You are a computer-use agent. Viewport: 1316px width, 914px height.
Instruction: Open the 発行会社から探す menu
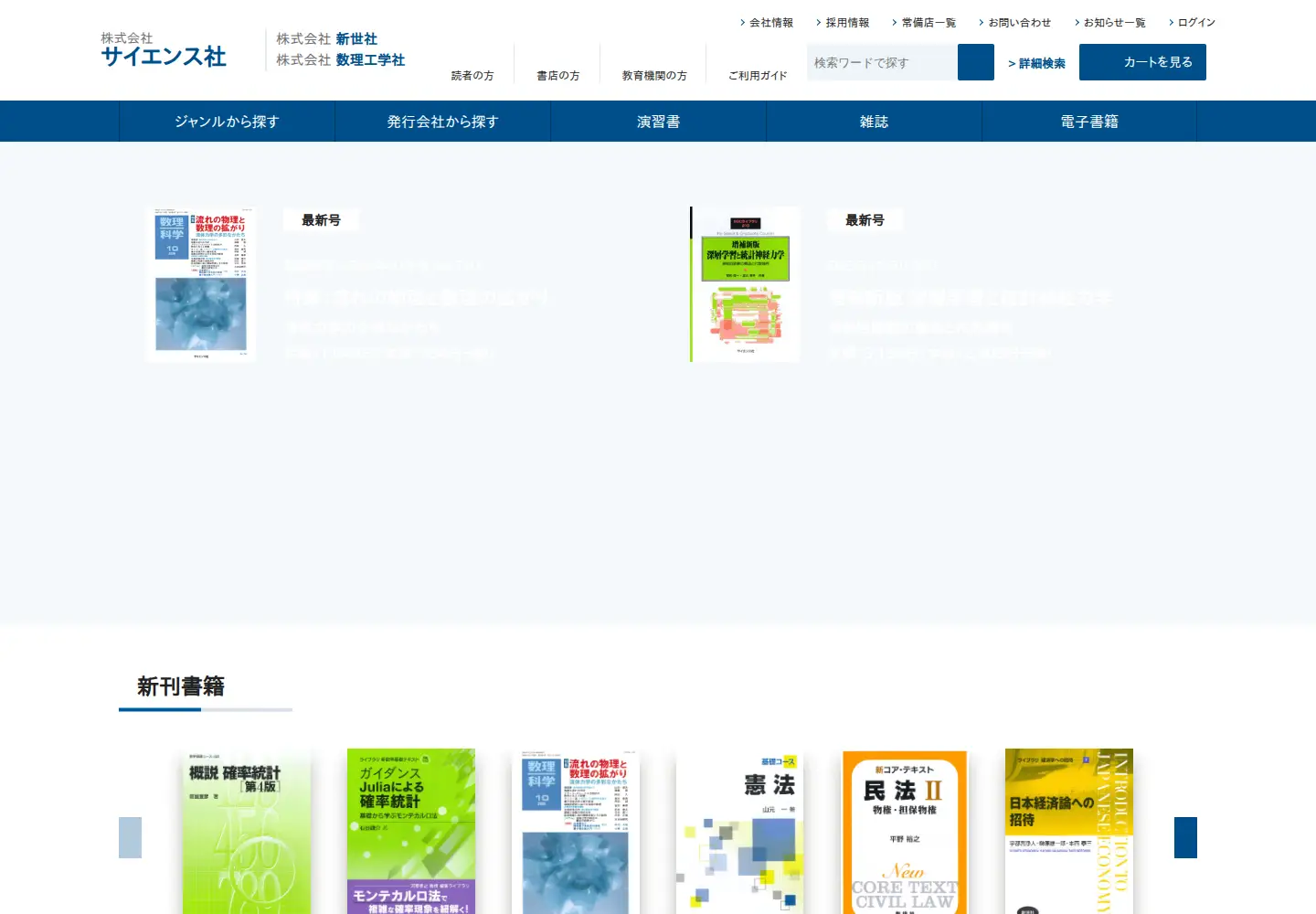point(442,122)
